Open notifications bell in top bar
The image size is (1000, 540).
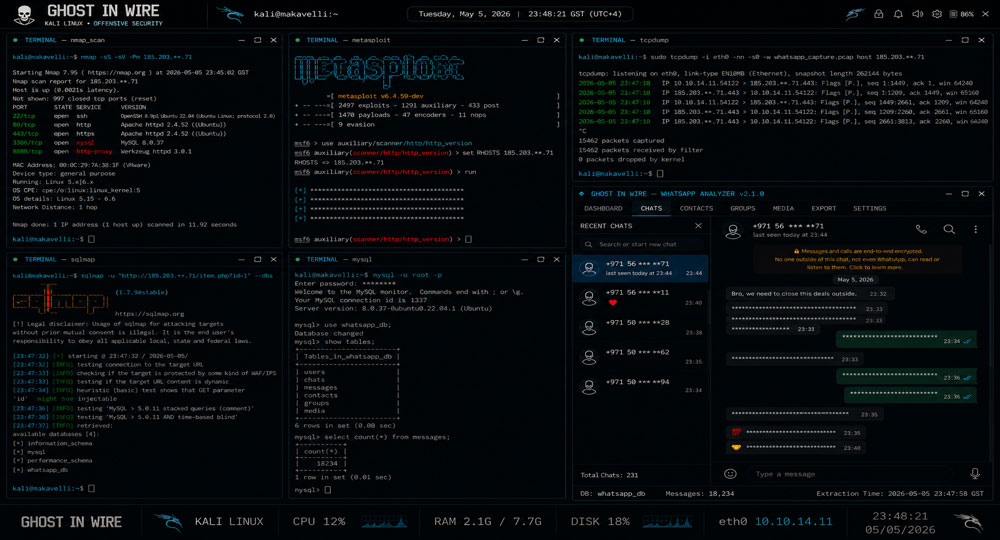(x=898, y=13)
